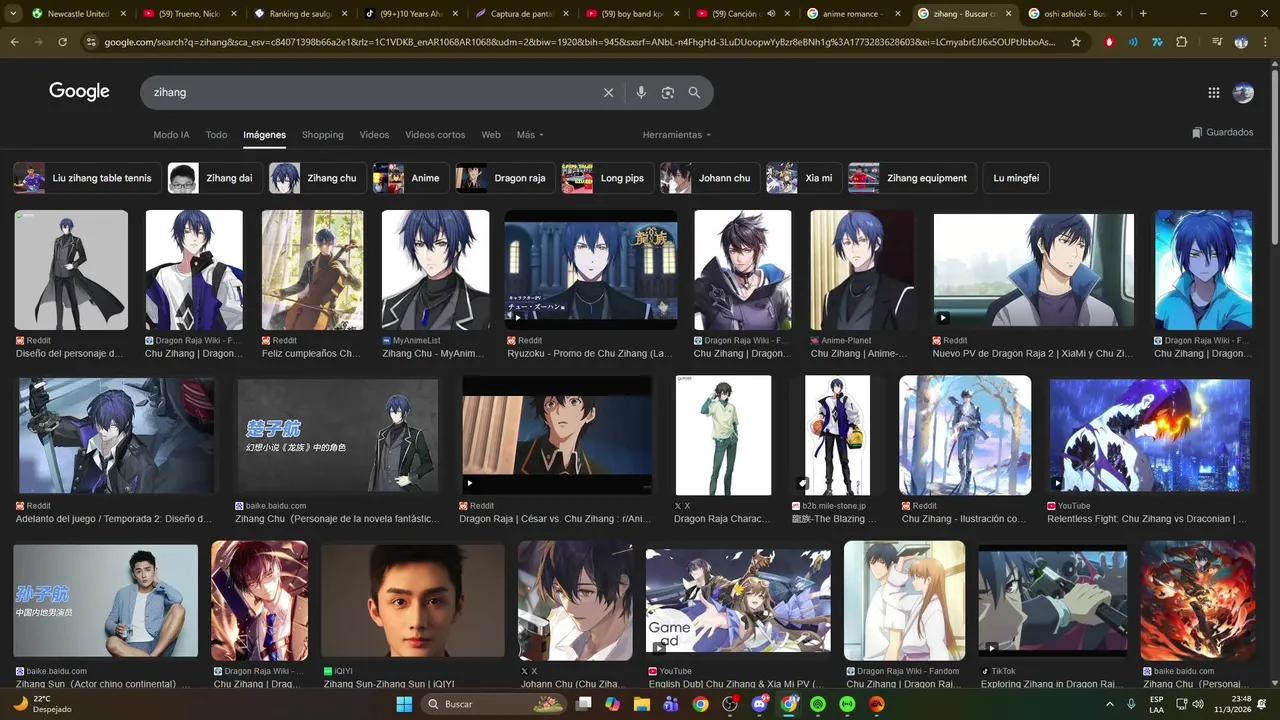Screen dimensions: 1280x720
Task: Open the EA app in the taskbar
Action: [877, 704]
